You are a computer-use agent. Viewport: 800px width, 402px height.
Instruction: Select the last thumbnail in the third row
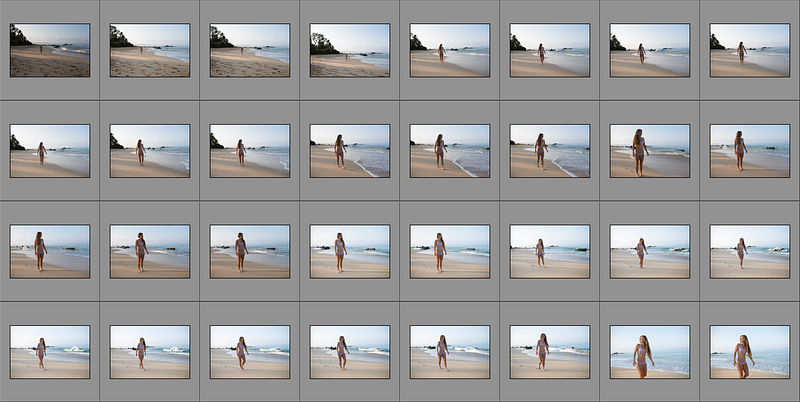(x=750, y=252)
